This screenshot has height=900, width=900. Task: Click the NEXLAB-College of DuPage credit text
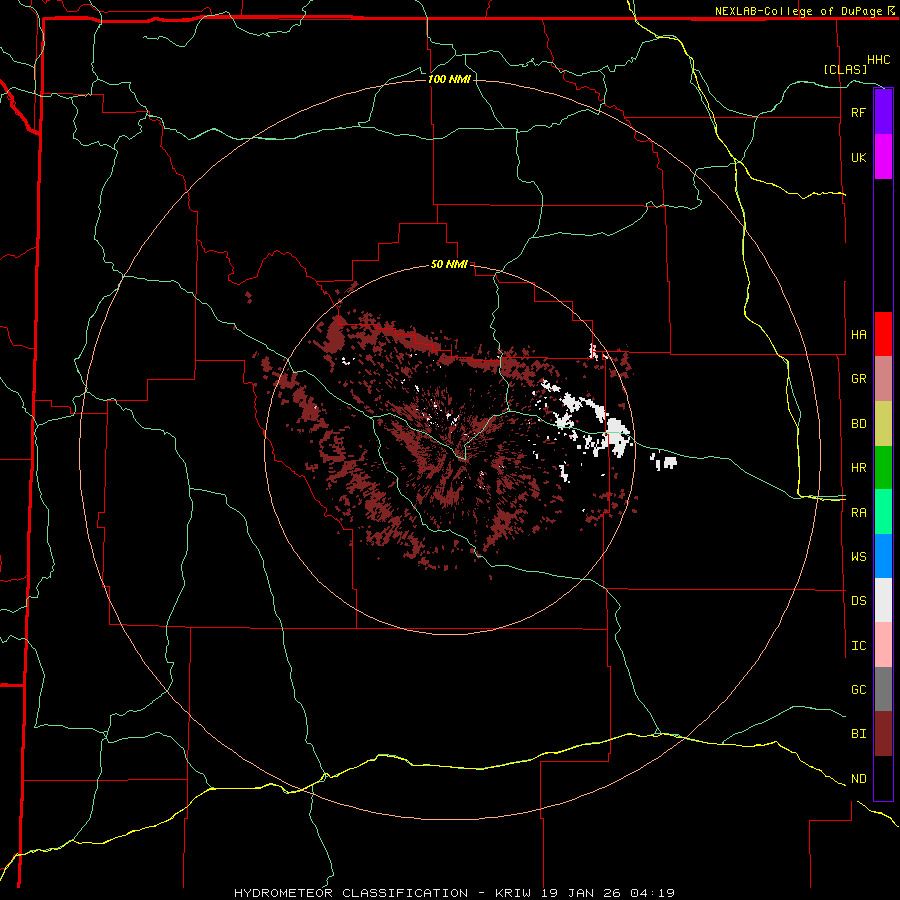tap(798, 11)
